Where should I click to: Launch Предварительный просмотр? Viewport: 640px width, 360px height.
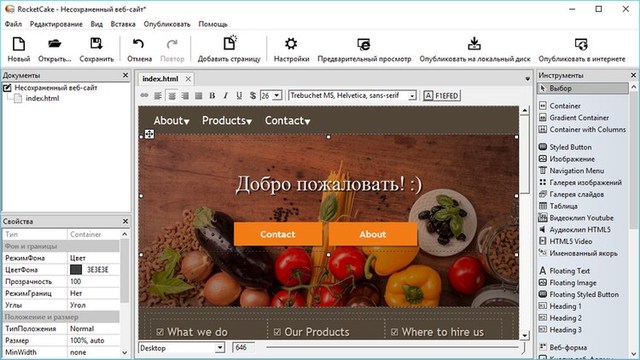pos(364,49)
